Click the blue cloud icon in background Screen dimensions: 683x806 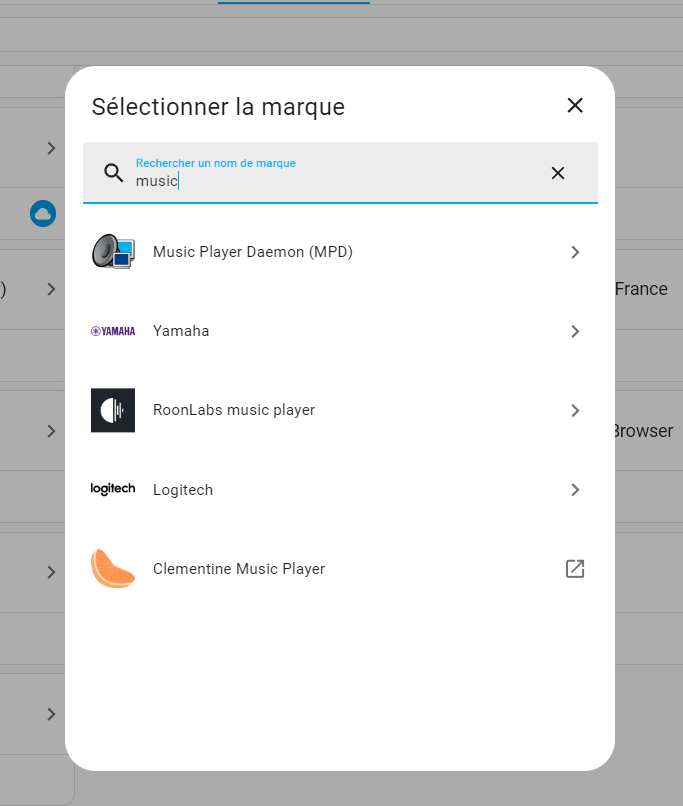[43, 213]
